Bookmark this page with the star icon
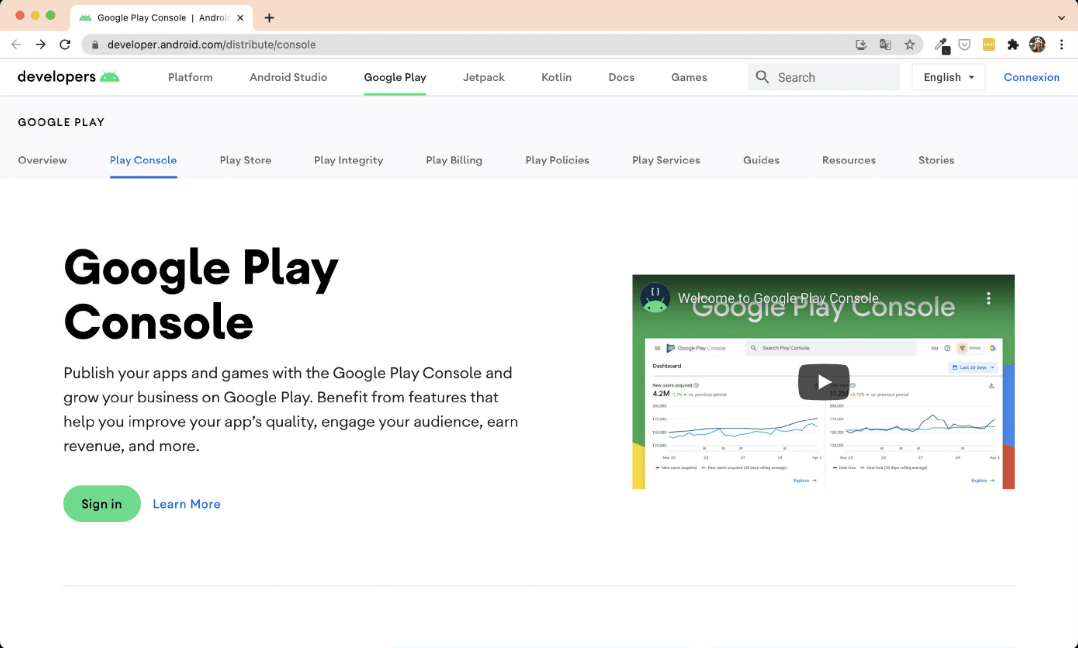1078x648 pixels. 910,45
